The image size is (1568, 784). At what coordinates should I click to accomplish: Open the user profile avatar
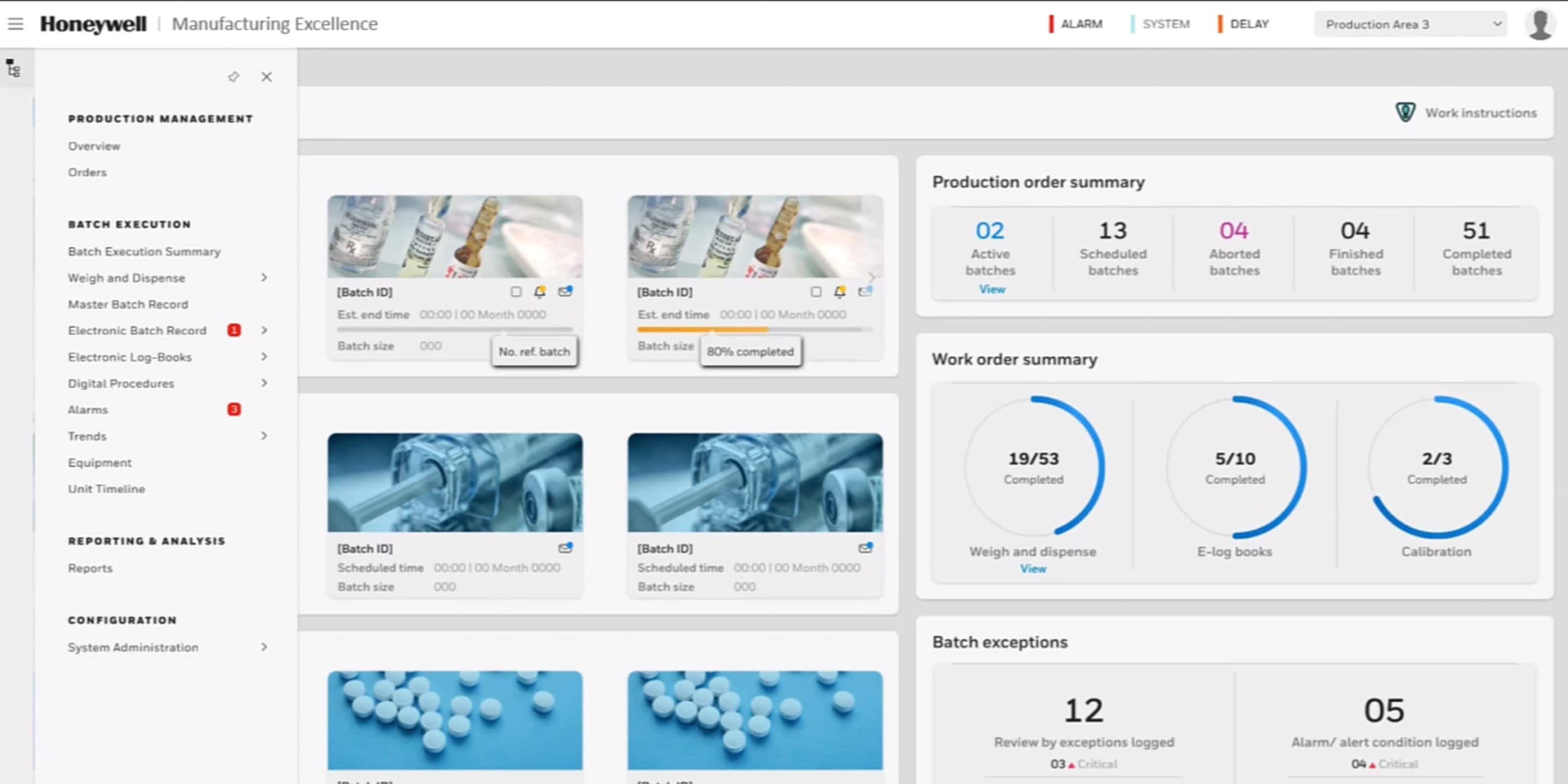[1540, 24]
